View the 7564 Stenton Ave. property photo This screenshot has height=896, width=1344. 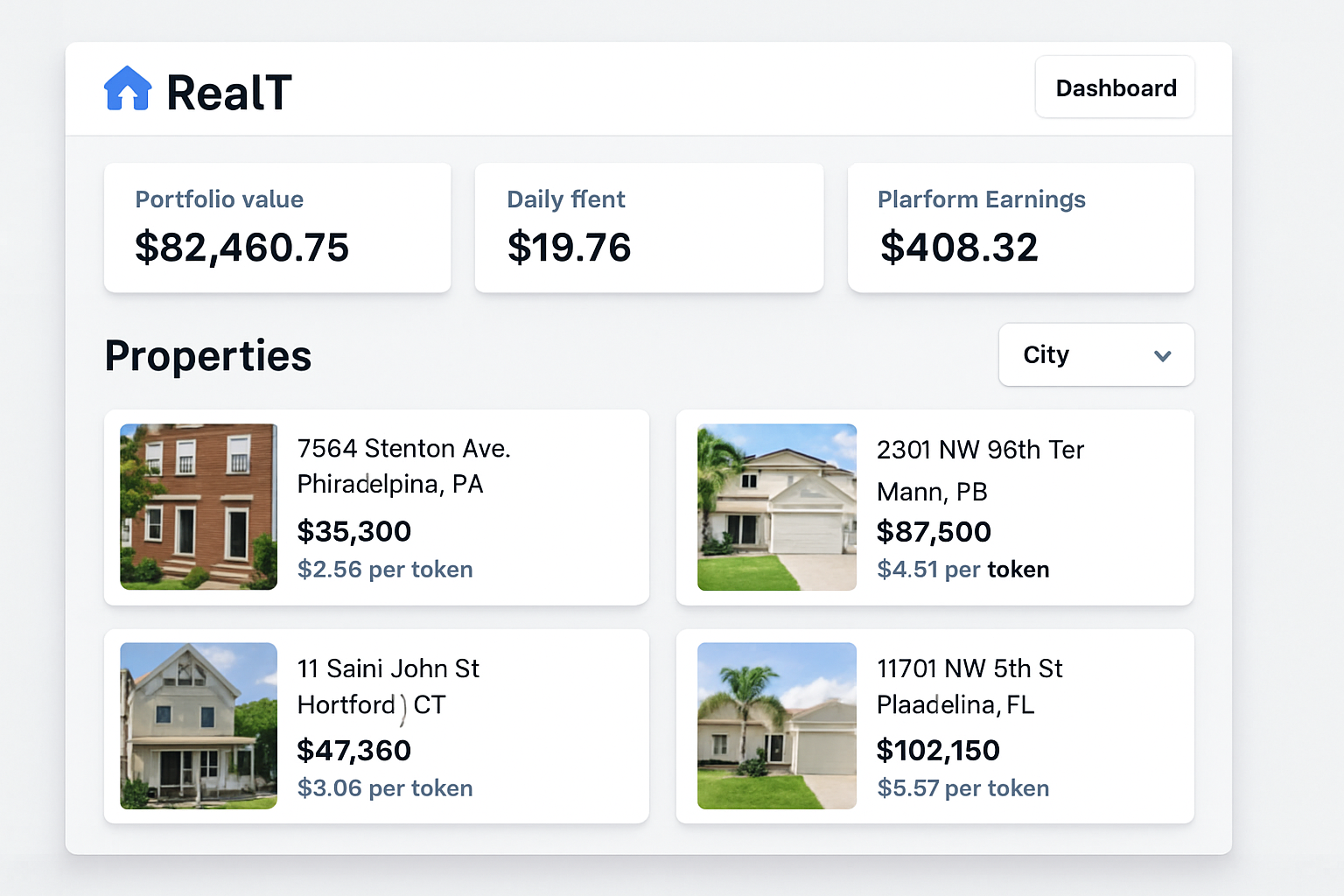(198, 507)
